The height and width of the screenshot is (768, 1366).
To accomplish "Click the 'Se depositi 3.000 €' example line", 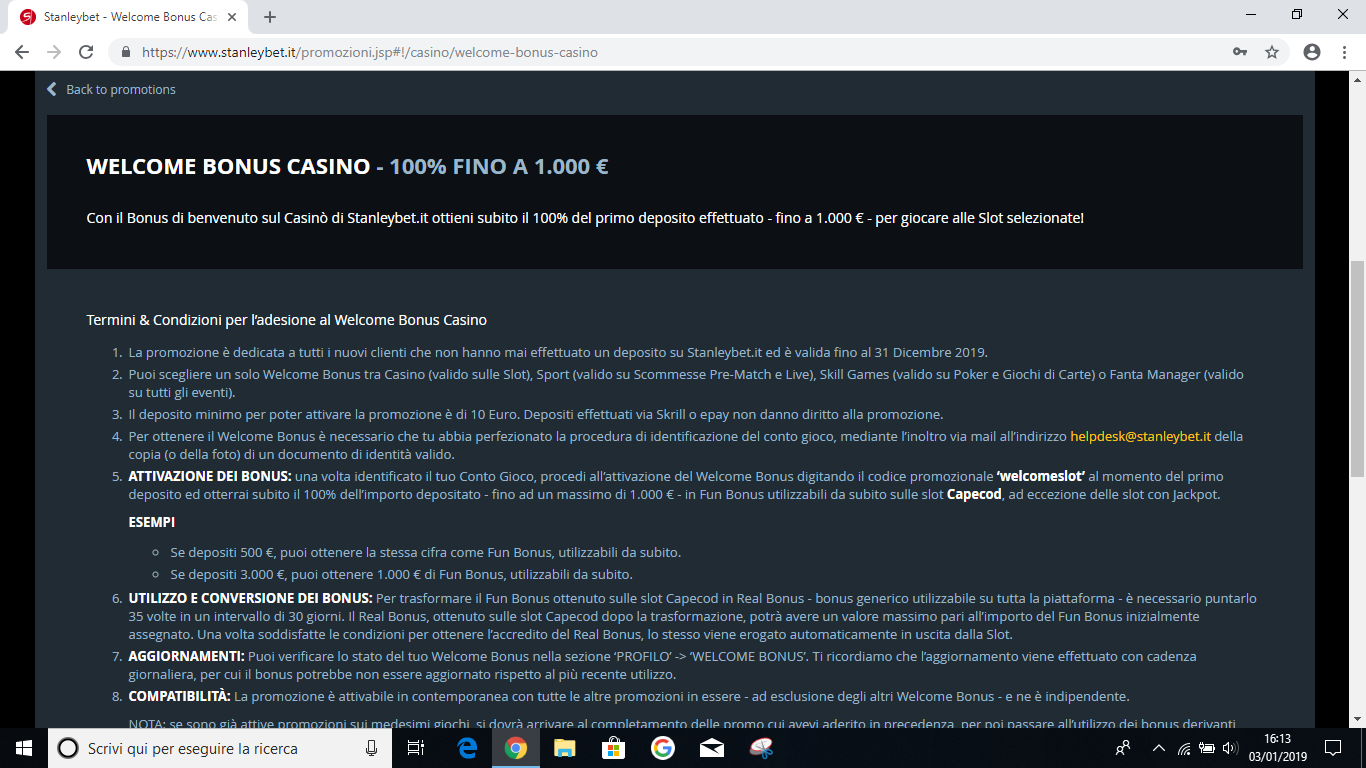I will [x=401, y=574].
